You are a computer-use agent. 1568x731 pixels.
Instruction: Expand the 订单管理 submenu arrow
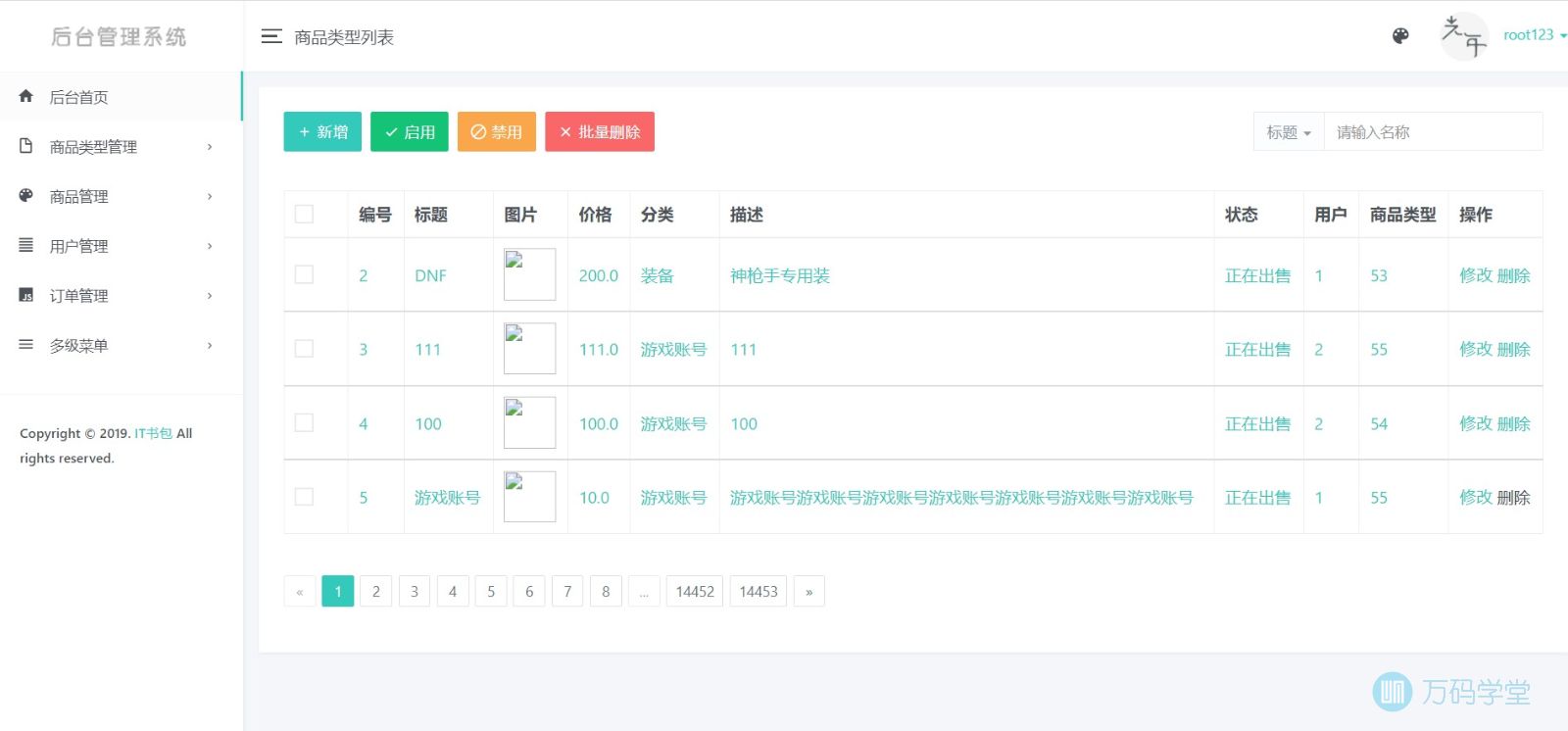tap(210, 295)
